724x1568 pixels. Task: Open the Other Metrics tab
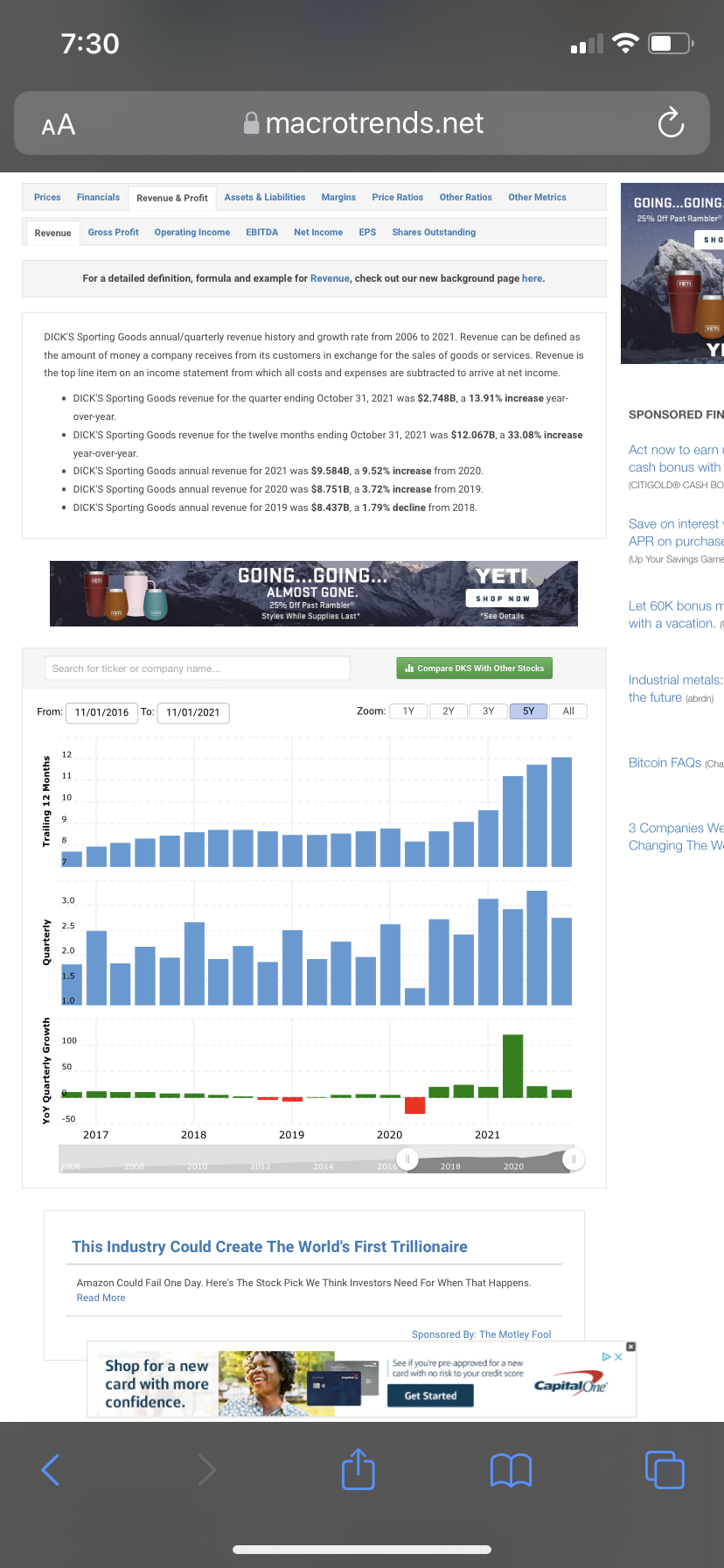pyautogui.click(x=537, y=198)
